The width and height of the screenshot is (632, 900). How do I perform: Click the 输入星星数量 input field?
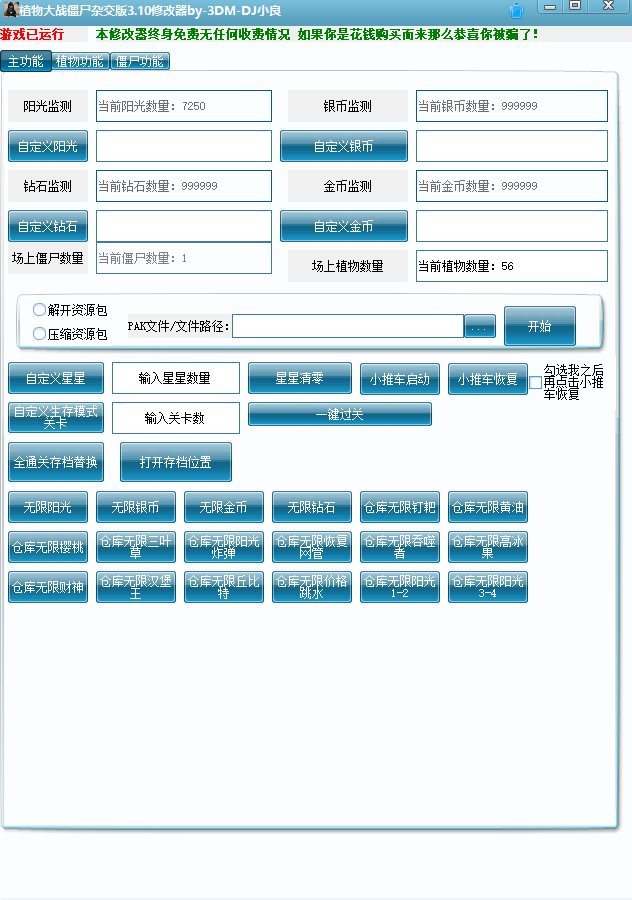(176, 378)
